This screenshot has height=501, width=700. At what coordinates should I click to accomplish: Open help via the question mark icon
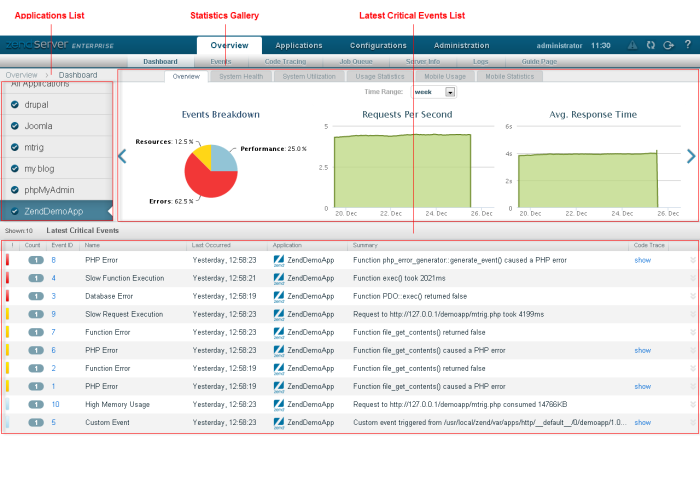[x=687, y=45]
